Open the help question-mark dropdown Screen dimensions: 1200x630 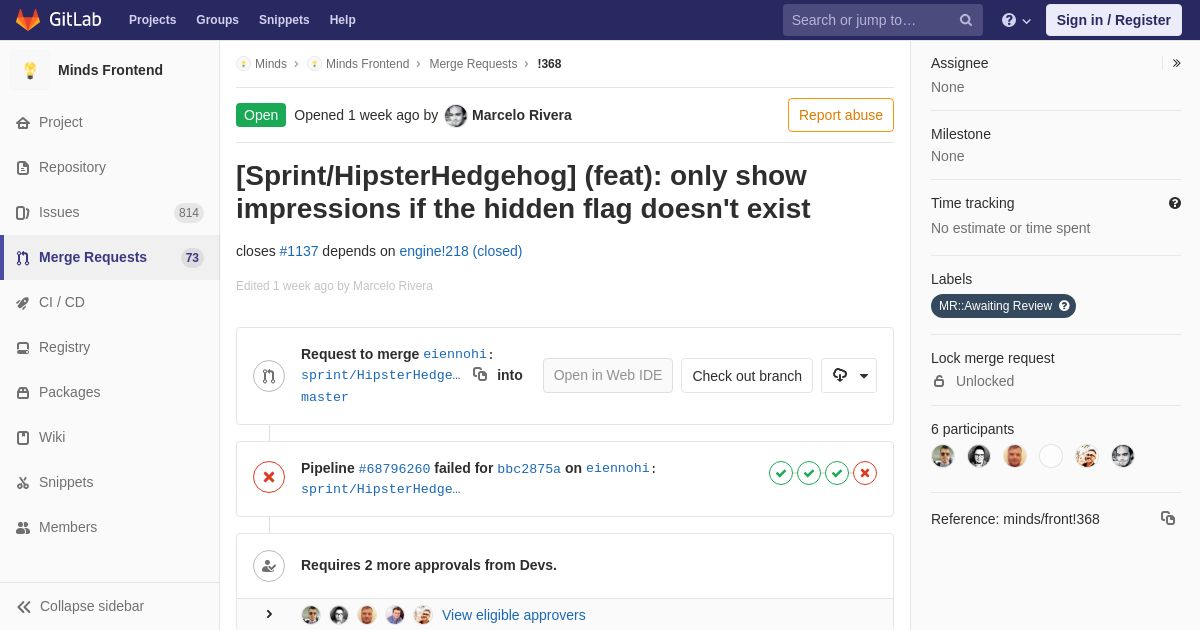[1016, 20]
